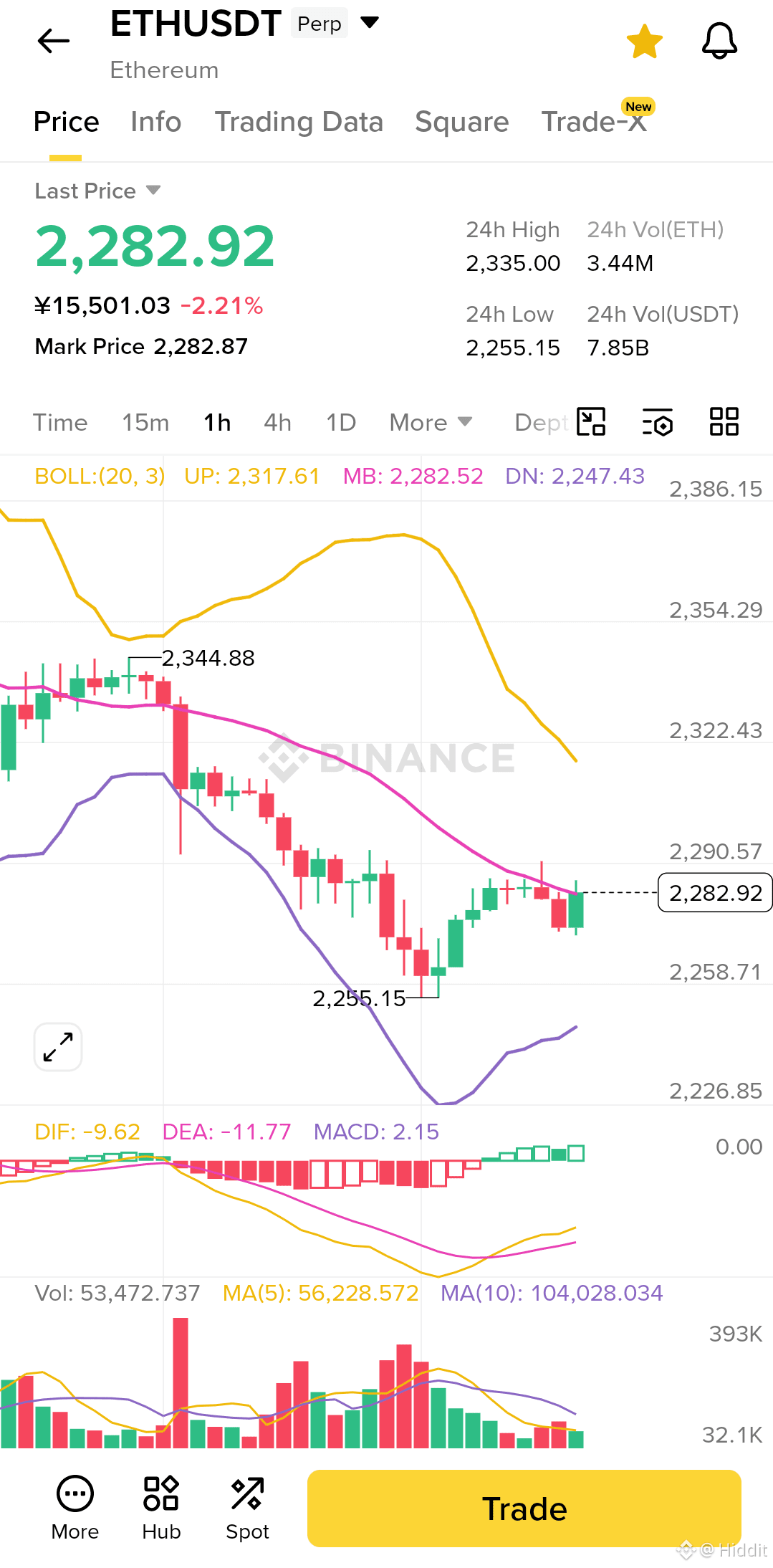This screenshot has width=773, height=1568.
Task: Select the 1D chart interval
Action: click(x=341, y=423)
